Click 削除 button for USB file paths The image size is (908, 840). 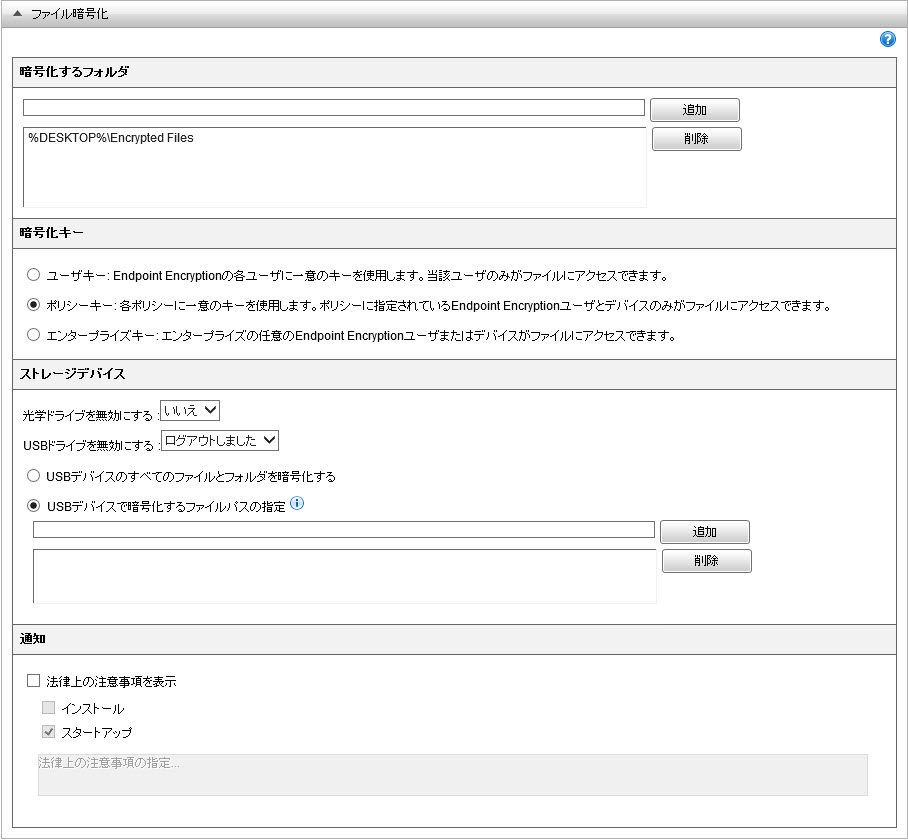coord(706,561)
